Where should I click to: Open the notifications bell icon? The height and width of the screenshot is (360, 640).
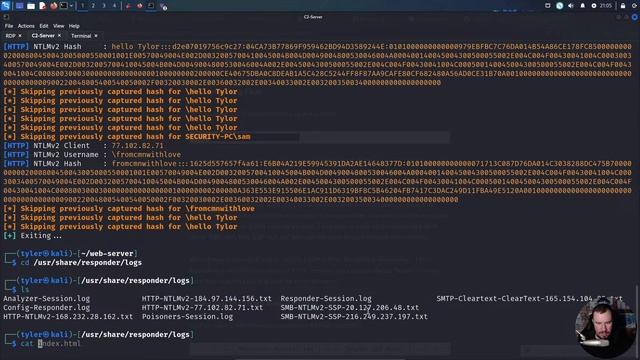point(582,6)
